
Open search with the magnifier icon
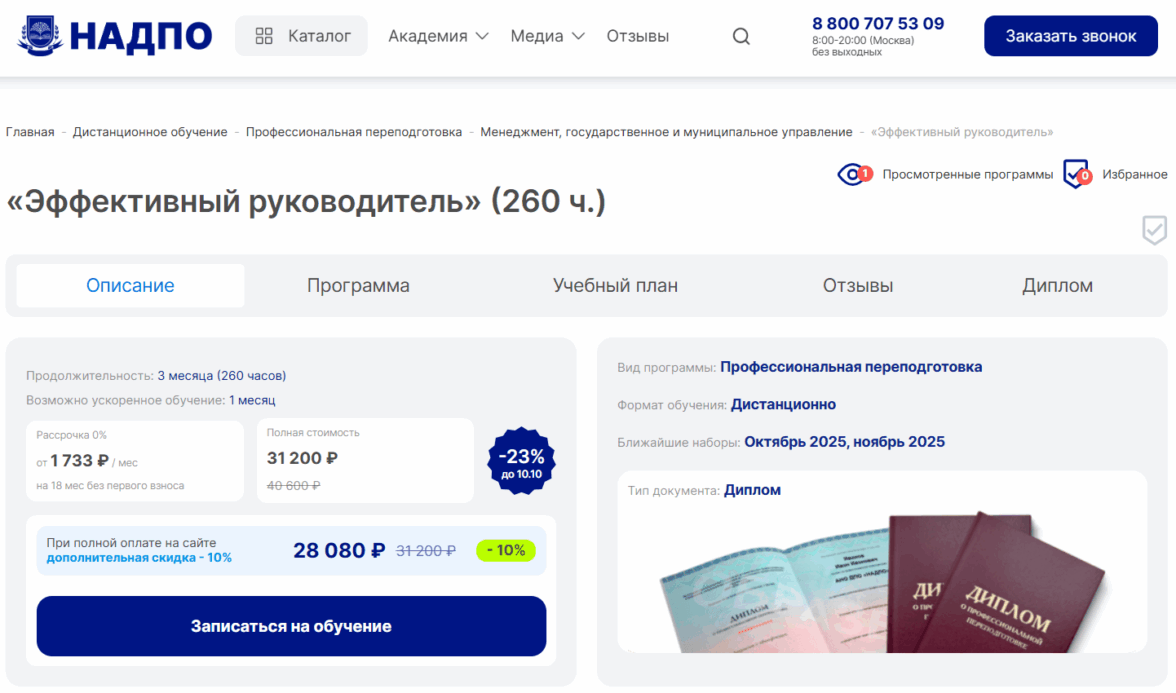741,36
